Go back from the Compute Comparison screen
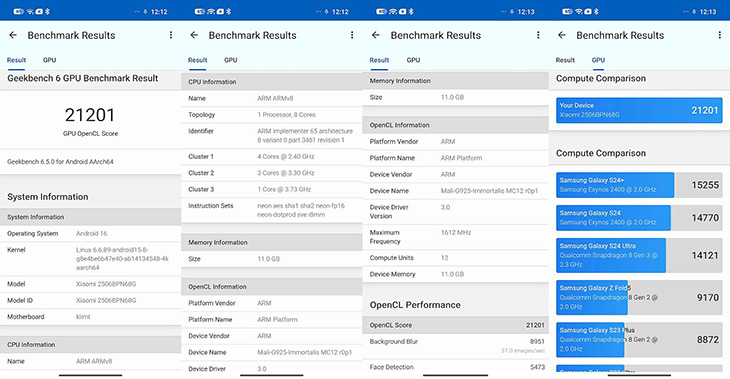The width and height of the screenshot is (730, 379). 562,35
